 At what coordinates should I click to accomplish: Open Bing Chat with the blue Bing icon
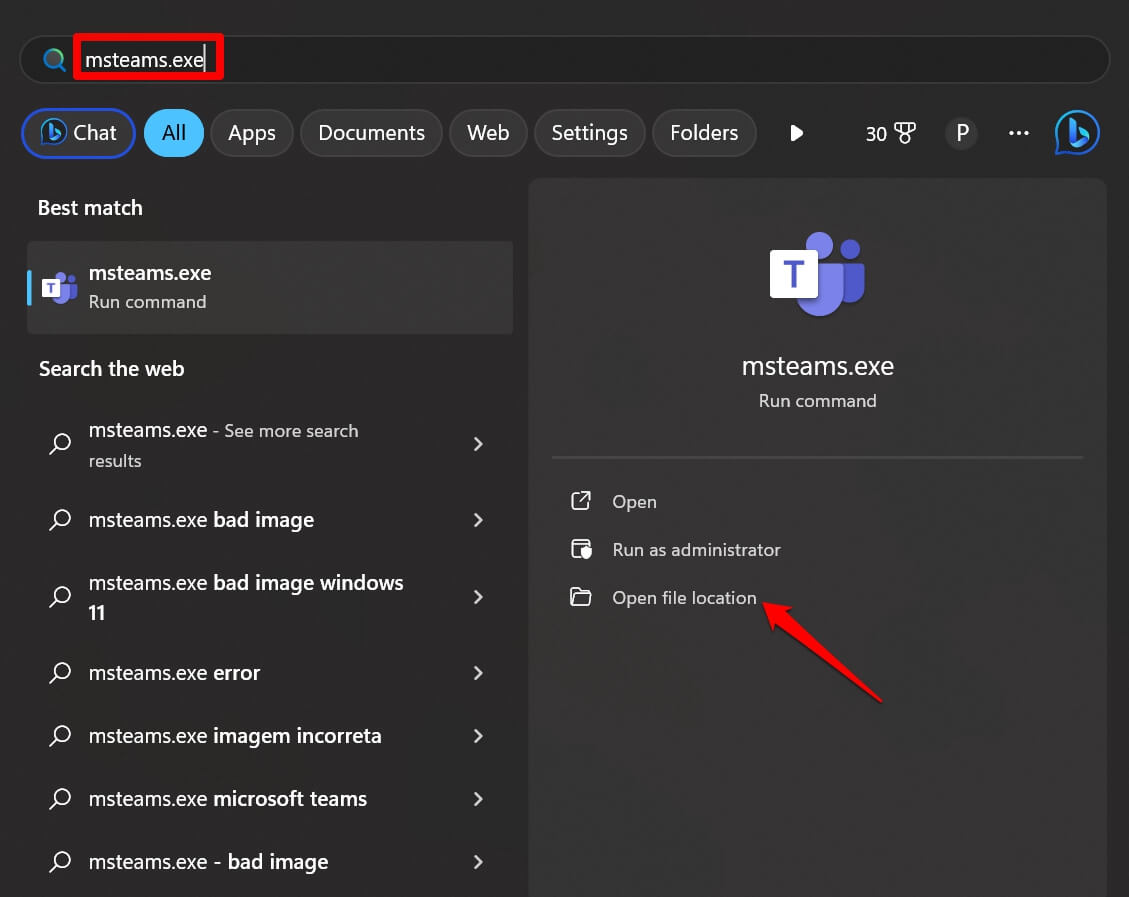click(x=1076, y=132)
